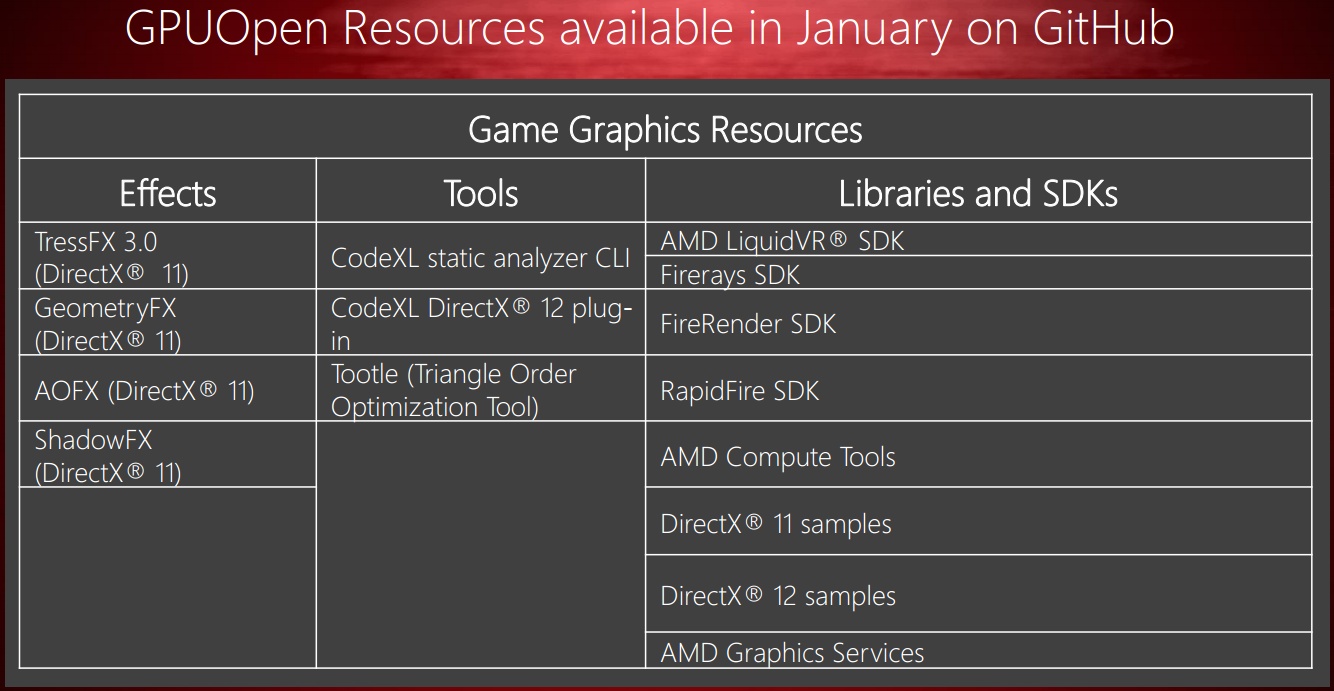Click the 'DirectX 12 samples' row
Screen dimensions: 1334x691
(x=979, y=594)
